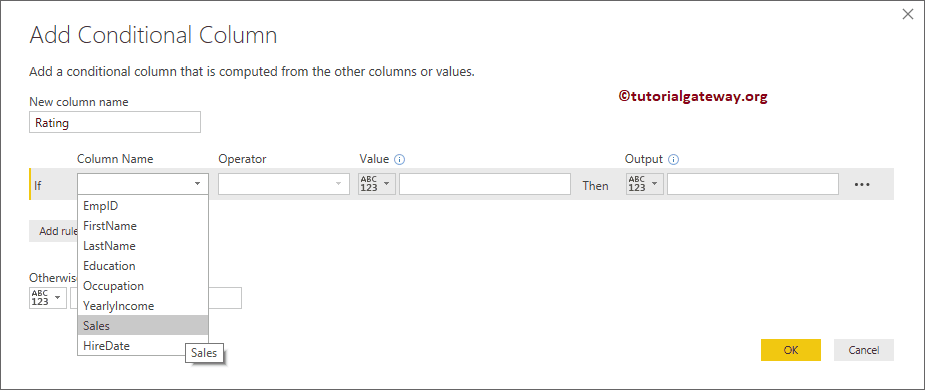The image size is (925, 390).
Task: Click into the Output text box
Action: click(x=753, y=184)
